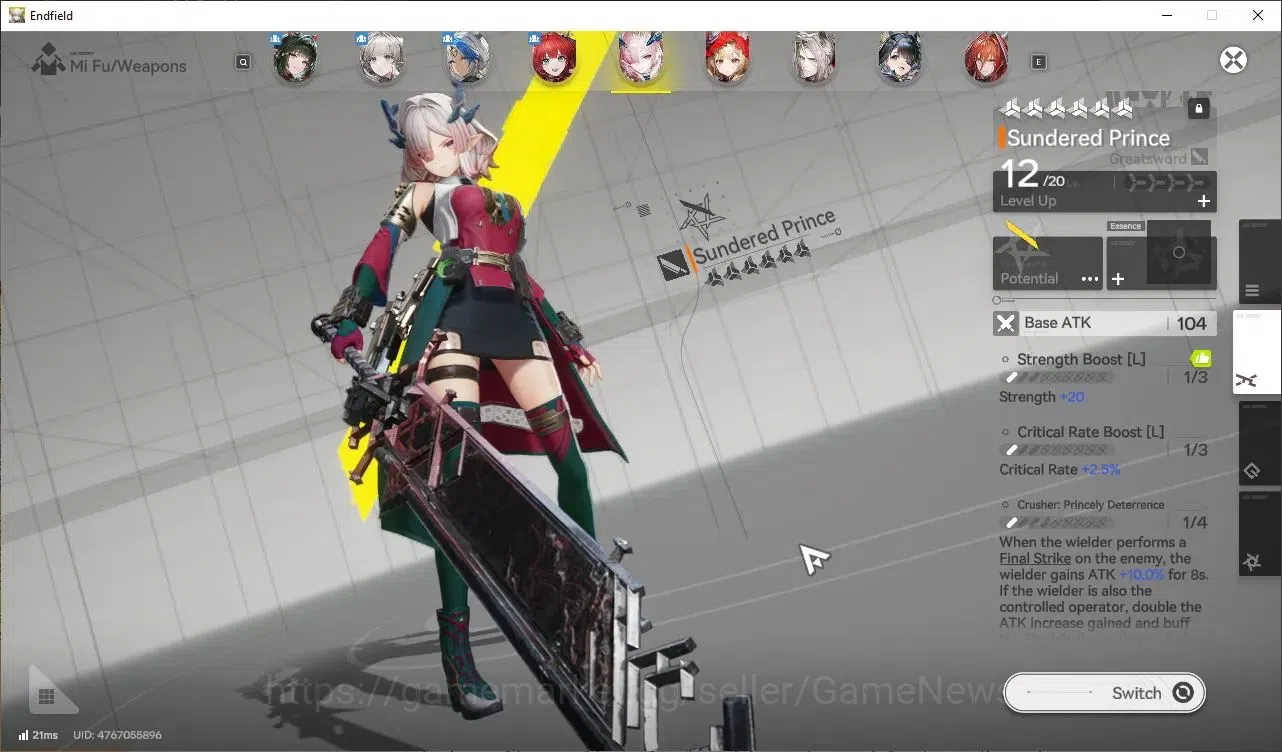Image resolution: width=1282 pixels, height=752 pixels.
Task: Select the blue-and-white-haired operator portrait
Action: click(468, 58)
